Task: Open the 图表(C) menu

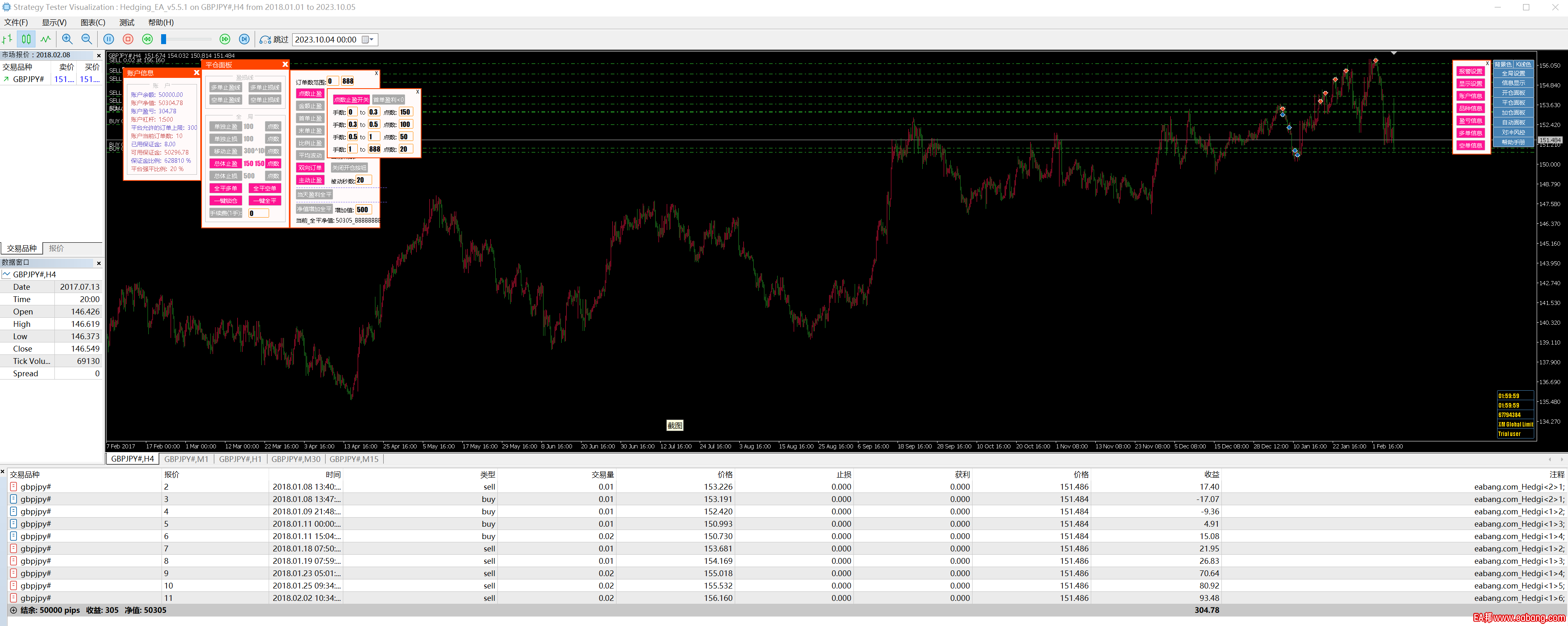Action: click(93, 23)
